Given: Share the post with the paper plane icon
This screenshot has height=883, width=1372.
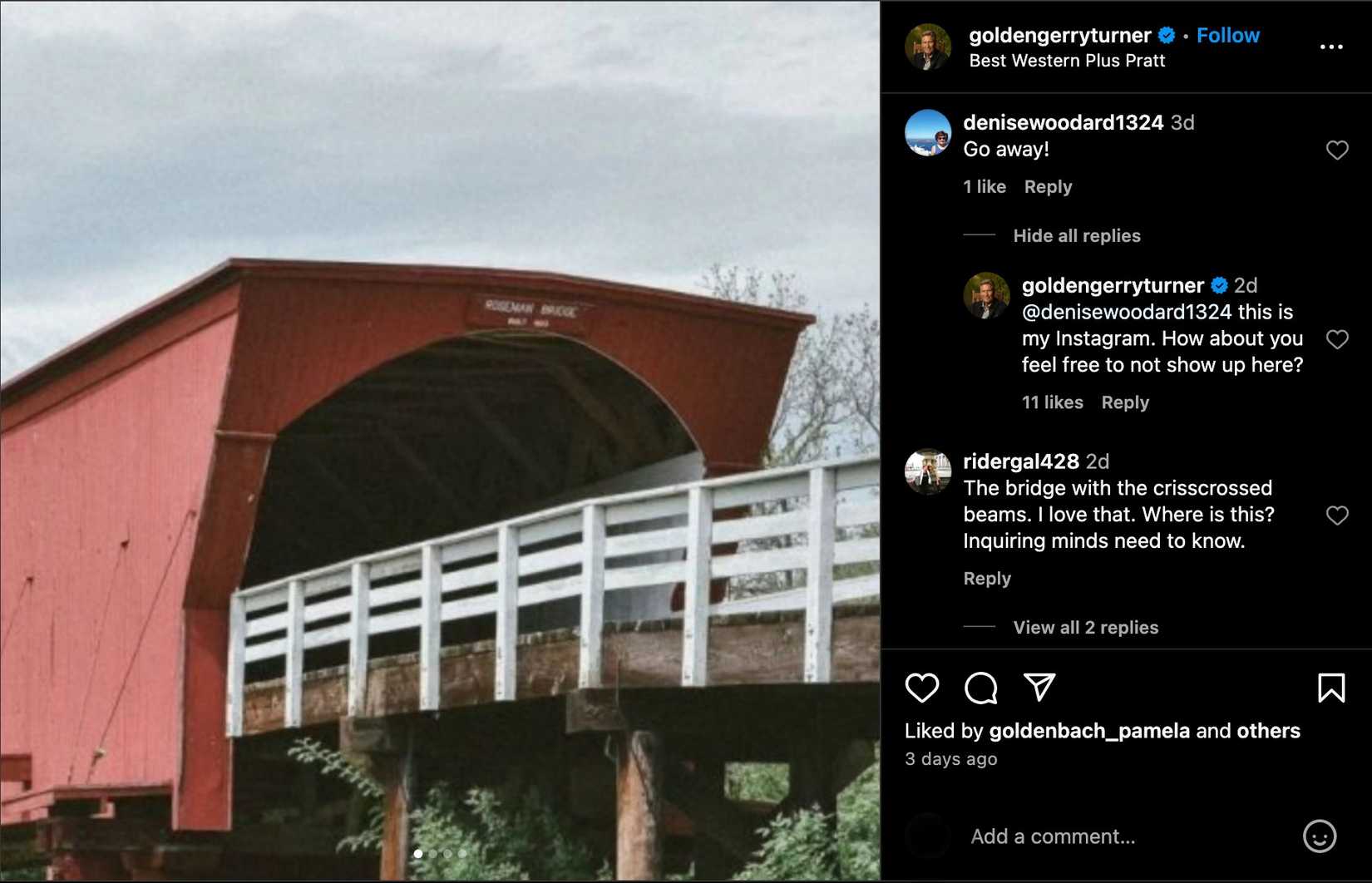Looking at the screenshot, I should (1039, 688).
